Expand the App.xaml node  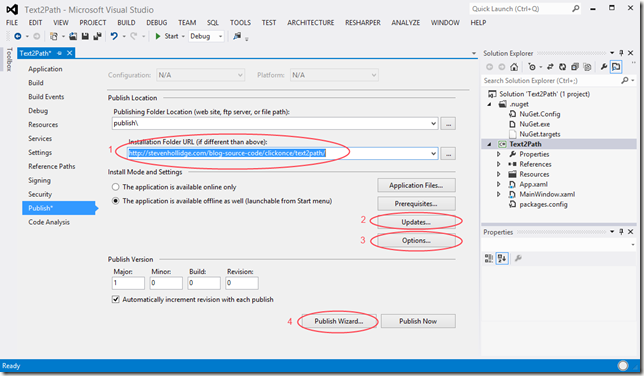tap(499, 184)
